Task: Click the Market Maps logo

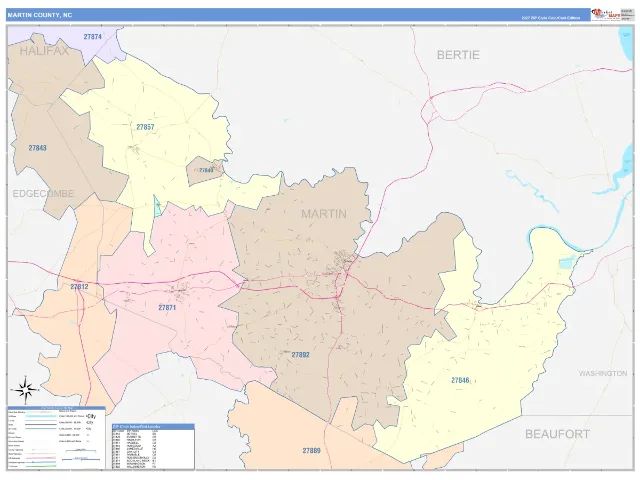Action: 606,14
